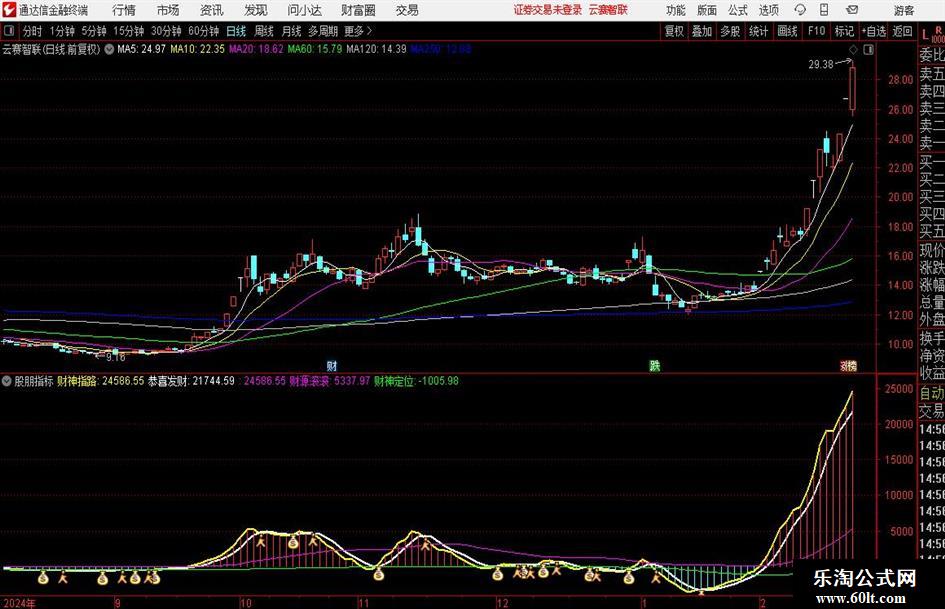Viewport: 945px width, 609px height.
Task: Open the 交易 menu
Action: click(x=407, y=10)
